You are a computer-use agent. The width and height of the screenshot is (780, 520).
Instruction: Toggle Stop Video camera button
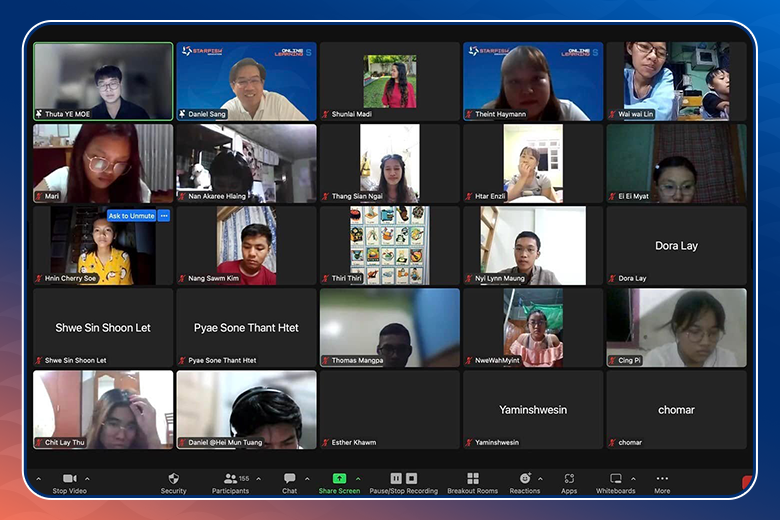[x=70, y=479]
